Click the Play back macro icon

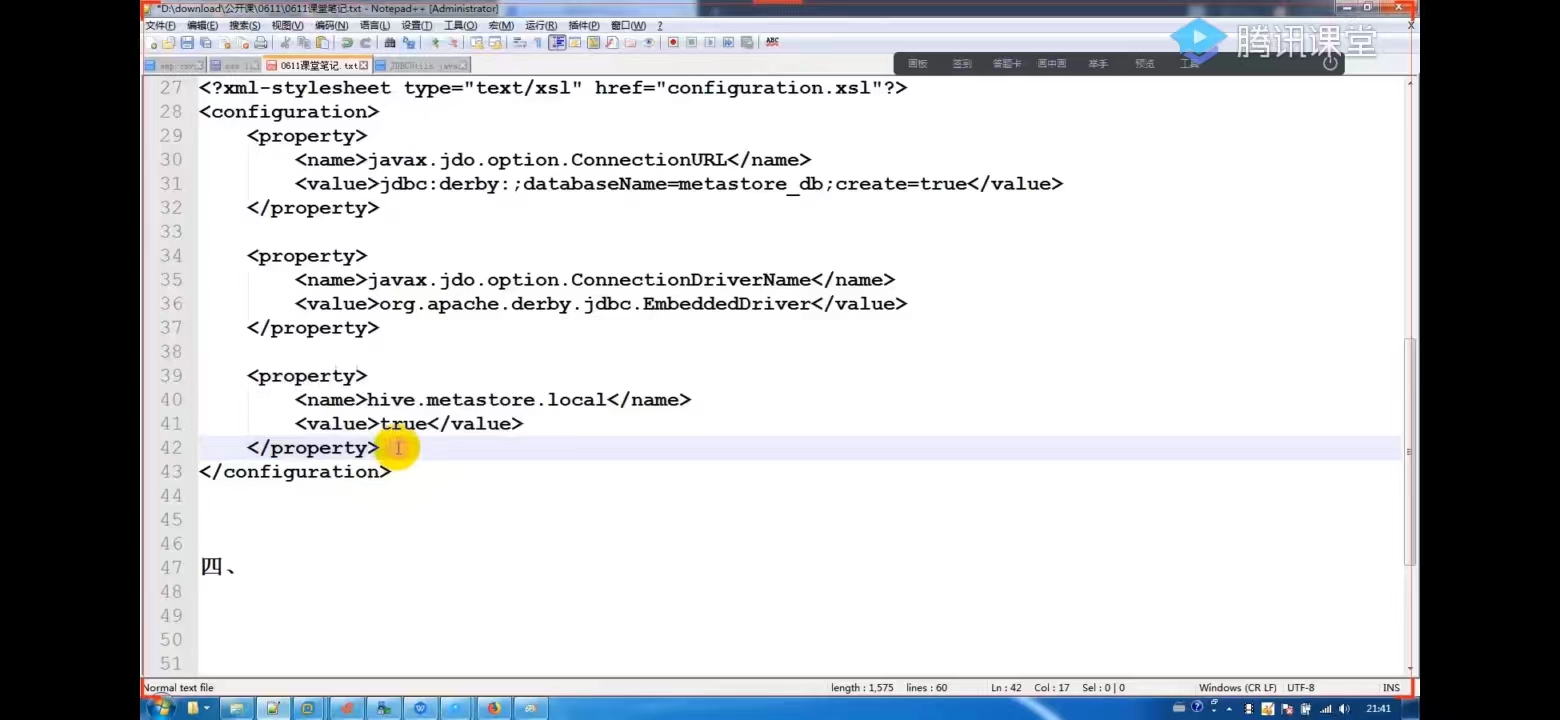(x=709, y=43)
